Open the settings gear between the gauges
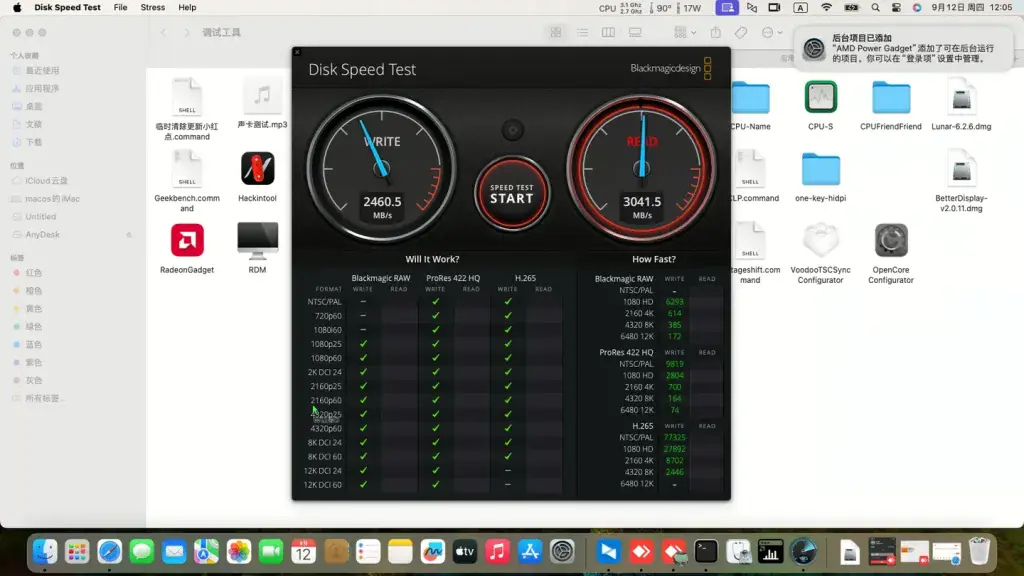The height and width of the screenshot is (576, 1024). [513, 130]
